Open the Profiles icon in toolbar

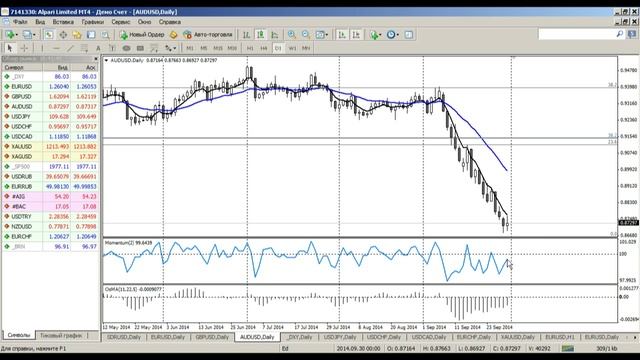[27, 35]
